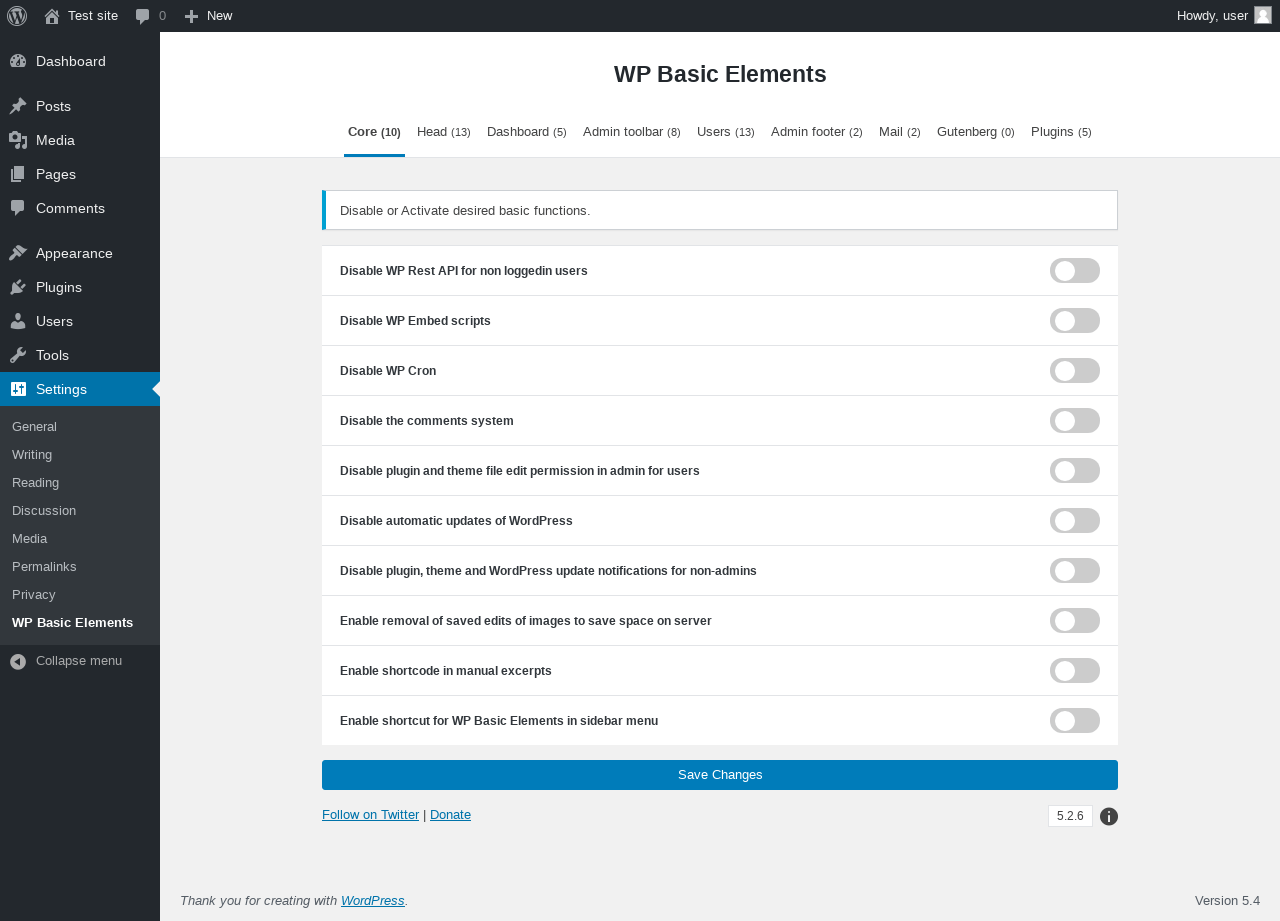Click the Donate link
This screenshot has height=921, width=1280.
[450, 814]
